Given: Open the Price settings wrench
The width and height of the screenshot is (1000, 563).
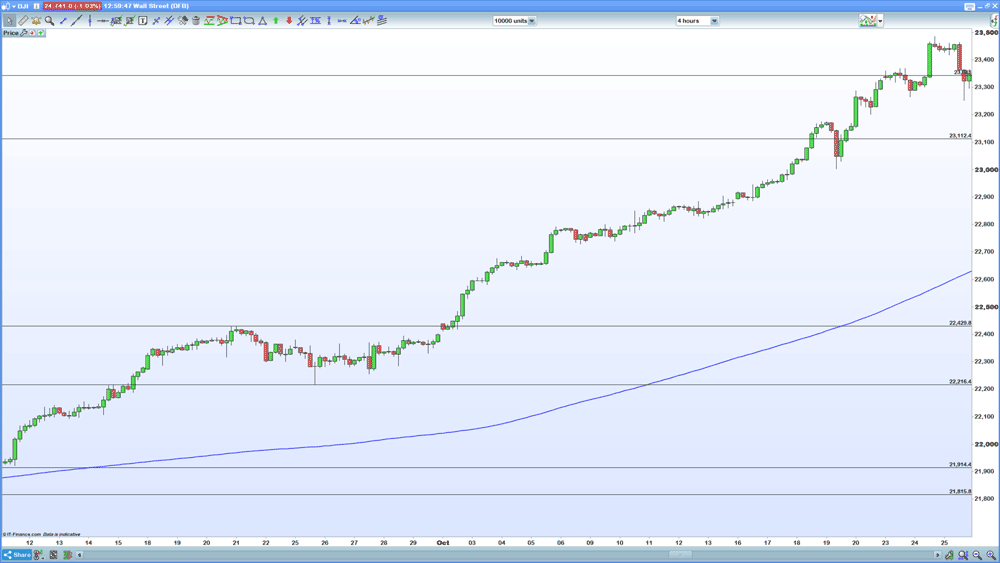Looking at the screenshot, I should pos(24,33).
